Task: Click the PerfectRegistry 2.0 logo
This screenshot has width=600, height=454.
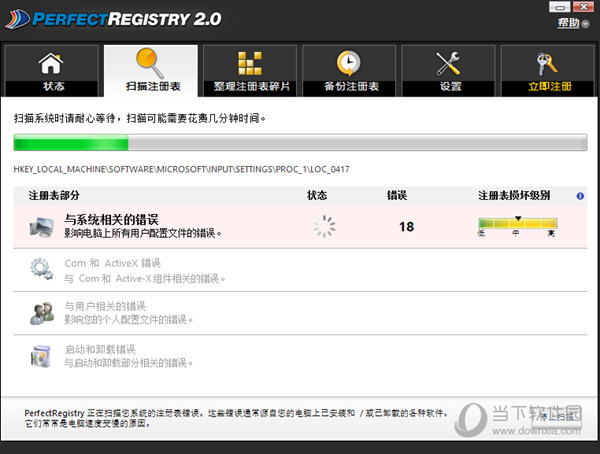Action: tap(114, 19)
